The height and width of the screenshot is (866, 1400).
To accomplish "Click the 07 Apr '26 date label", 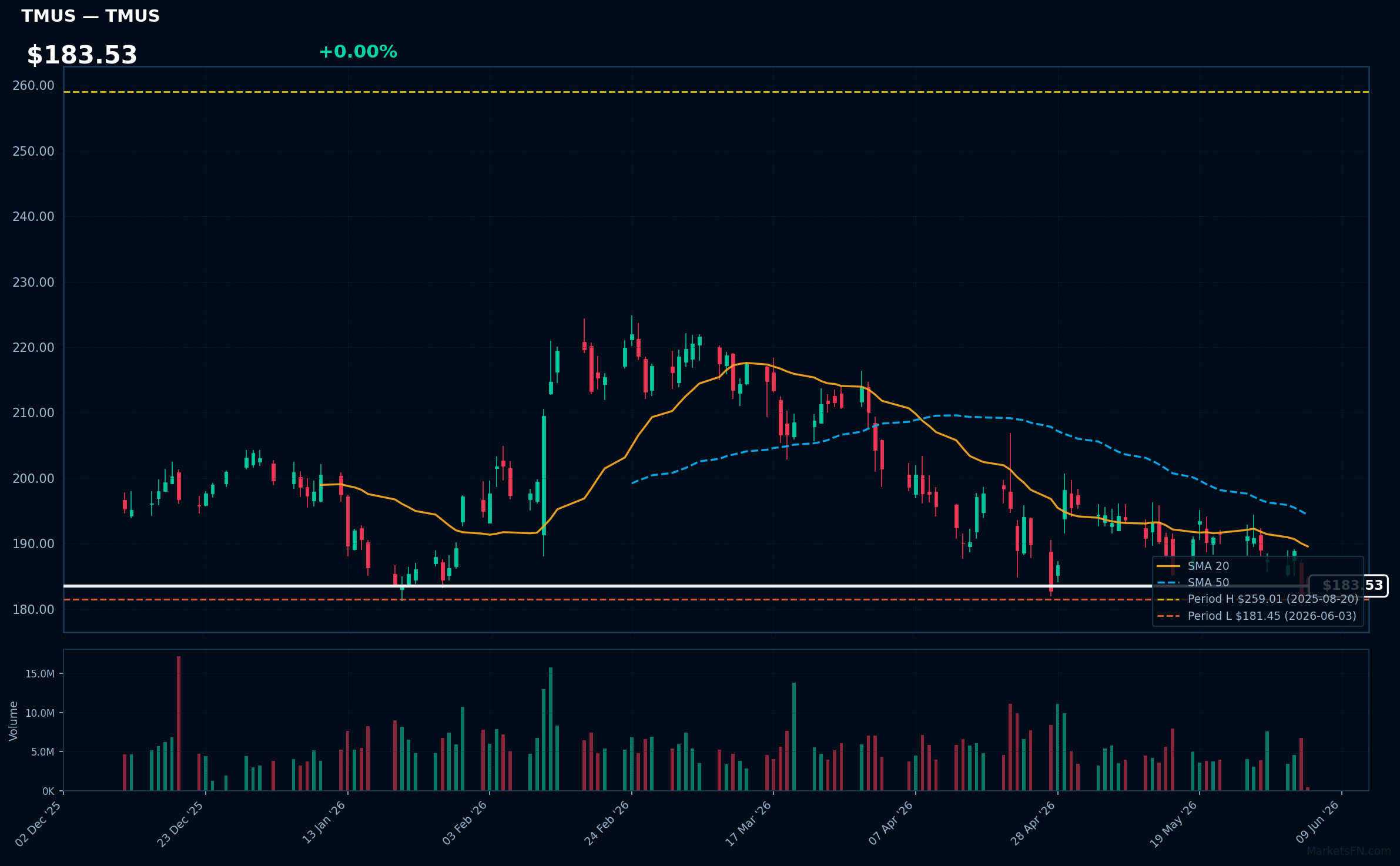I will 891,823.
